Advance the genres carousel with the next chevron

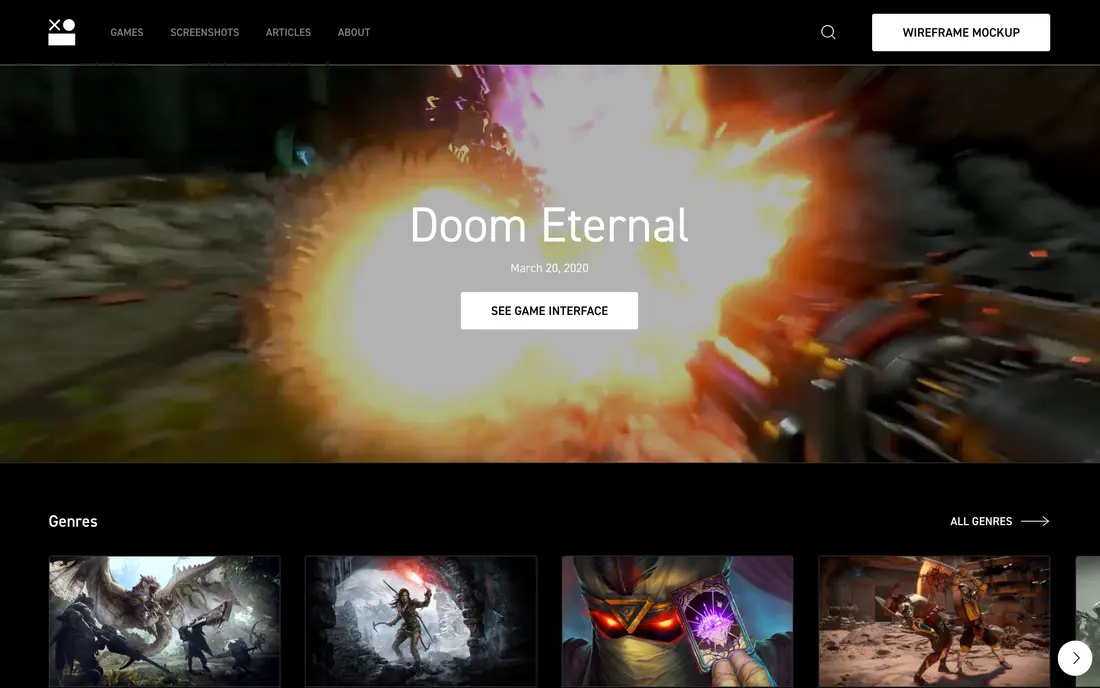point(1075,658)
